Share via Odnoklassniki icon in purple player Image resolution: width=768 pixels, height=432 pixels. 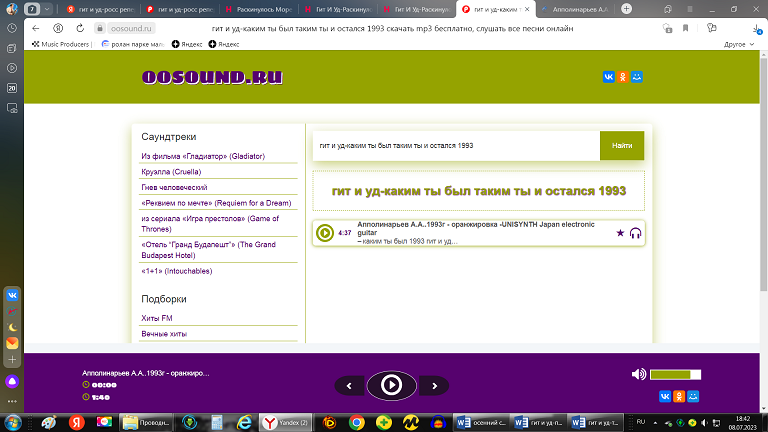[x=679, y=396]
